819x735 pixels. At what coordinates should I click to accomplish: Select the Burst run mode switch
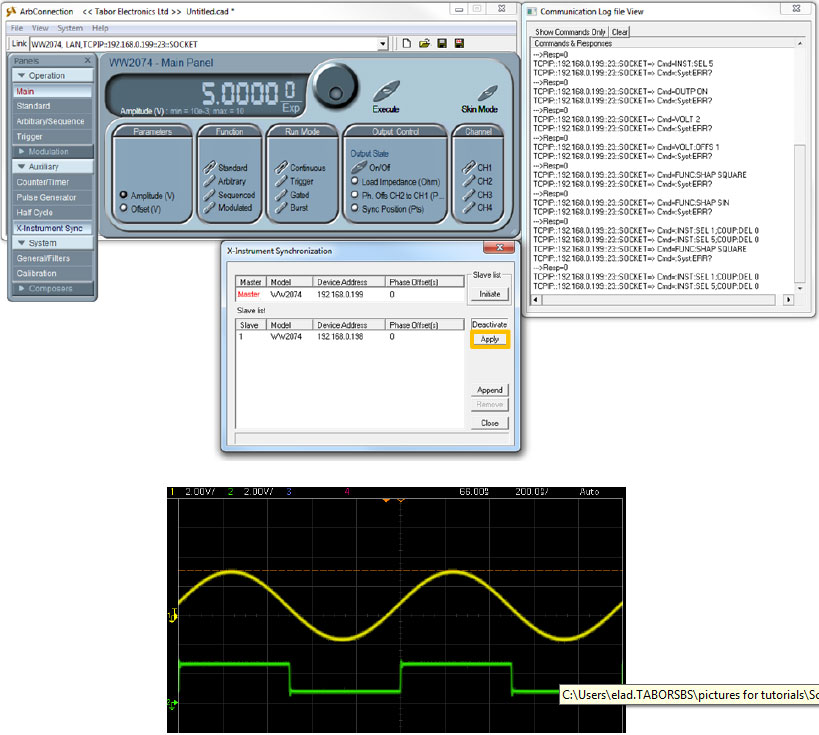283,208
